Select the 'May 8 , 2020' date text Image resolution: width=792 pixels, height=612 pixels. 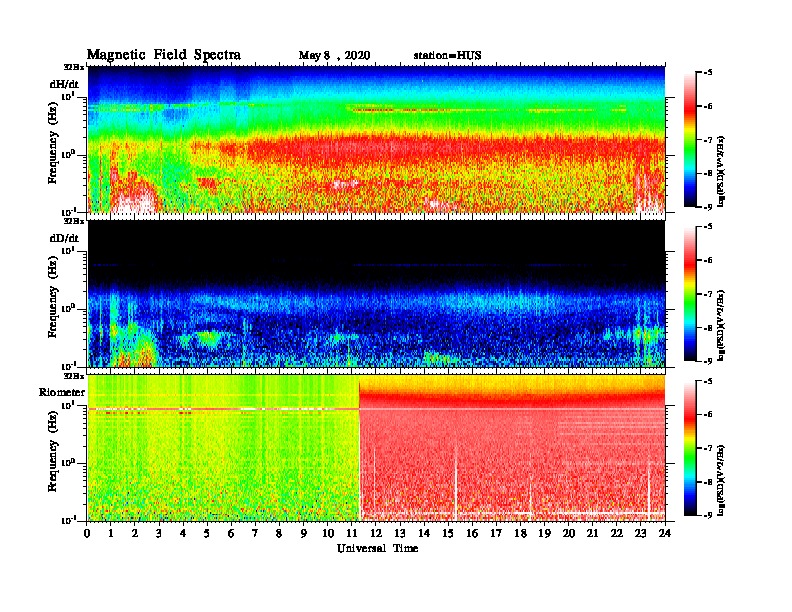[334, 56]
